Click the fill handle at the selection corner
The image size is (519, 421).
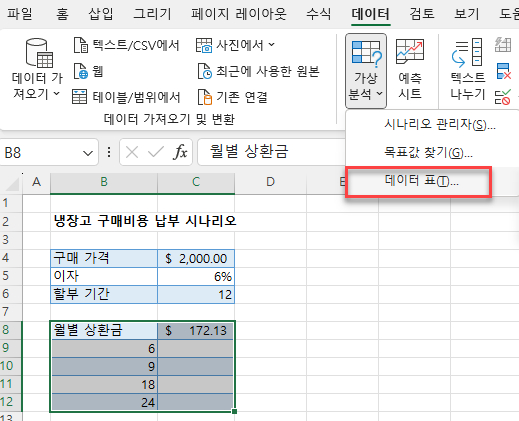click(x=234, y=411)
